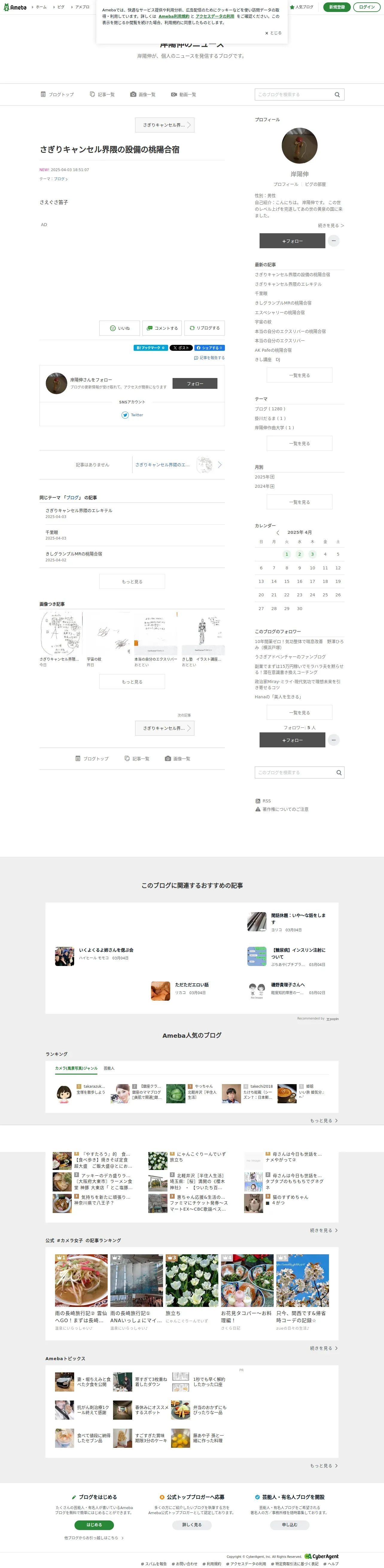Viewport: 384px width, 1568px height.
Task: Click the Ameba logo in the header
Action: [x=15, y=7]
